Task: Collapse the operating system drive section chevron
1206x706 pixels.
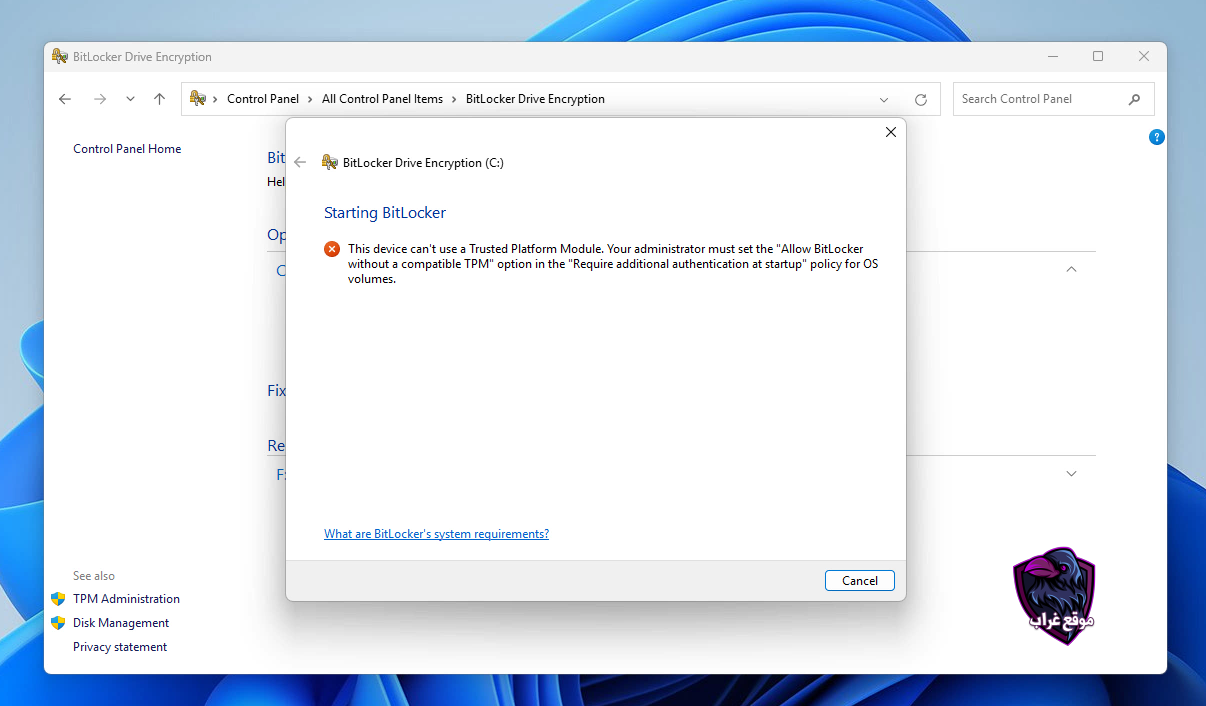Action: [1071, 269]
